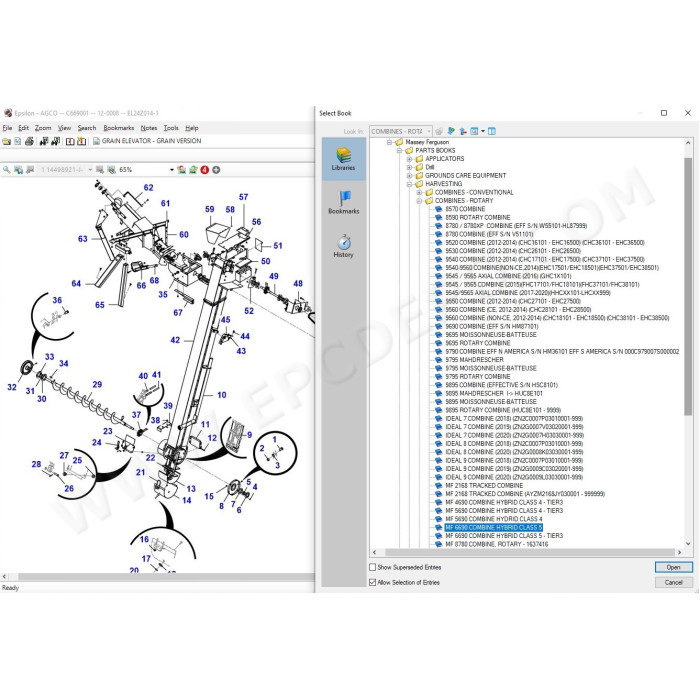
Task: Click the previous page book icon
Action: 70,142
